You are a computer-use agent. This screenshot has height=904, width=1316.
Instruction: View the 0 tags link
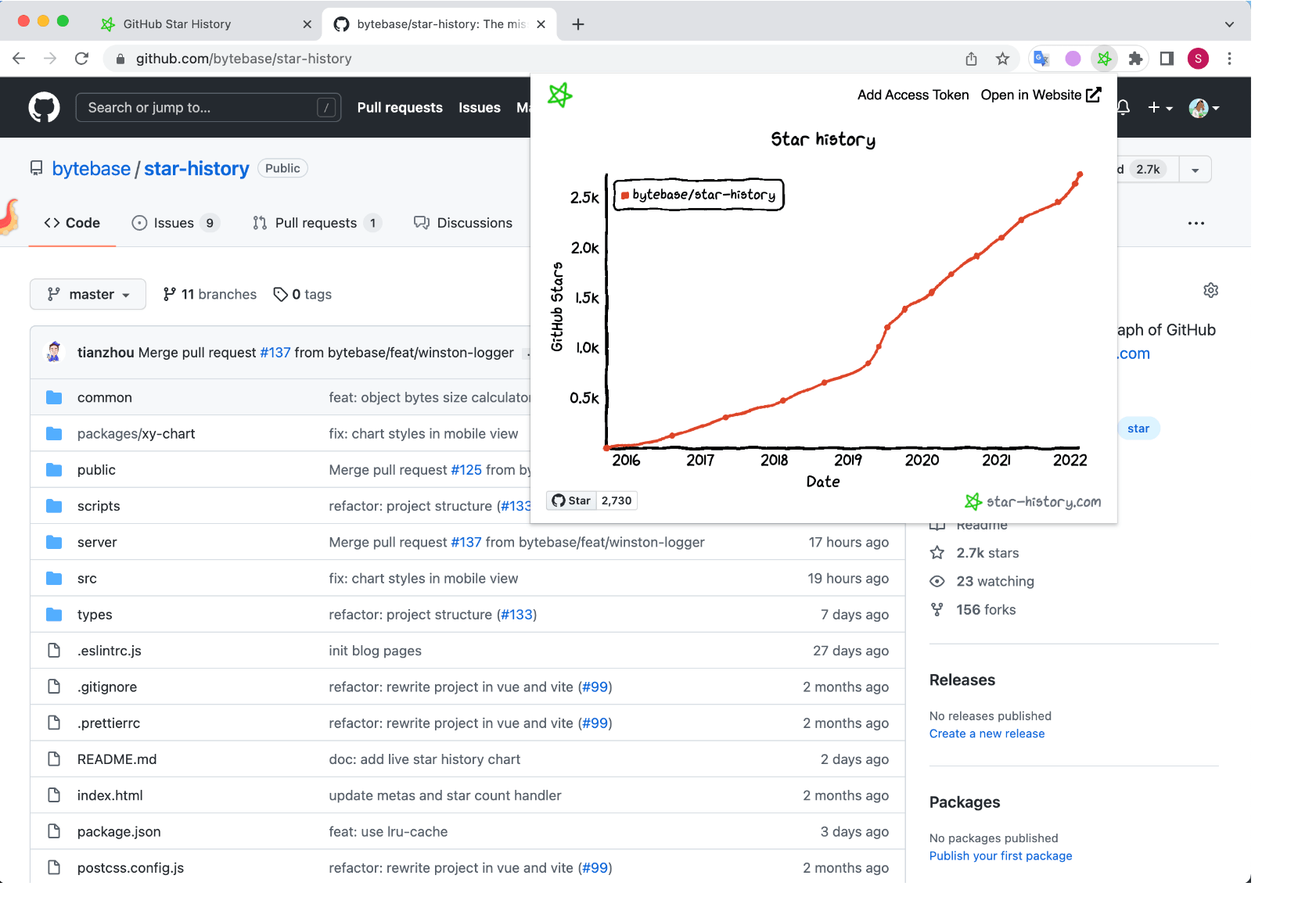tap(303, 294)
